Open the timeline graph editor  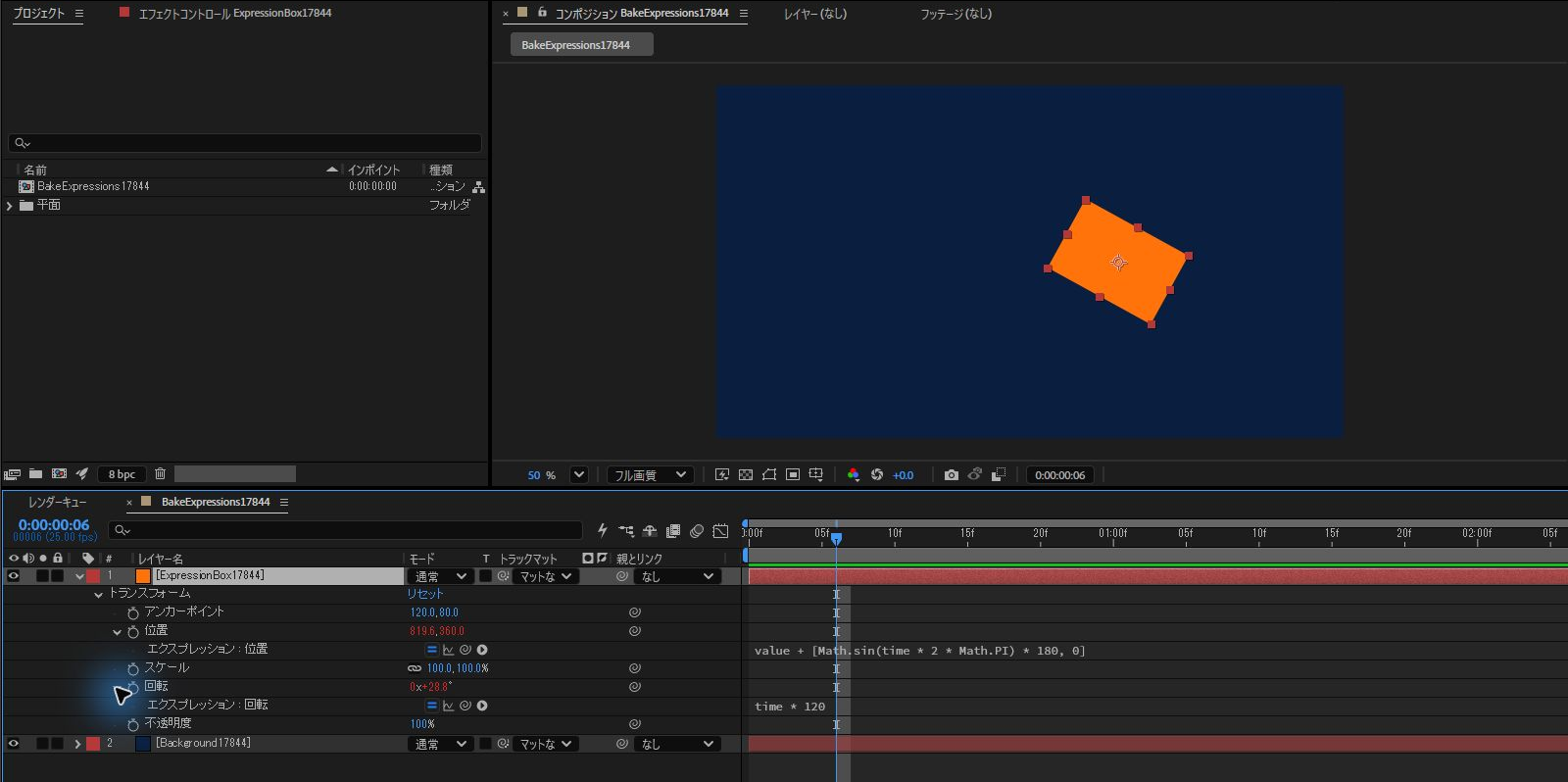pos(720,531)
